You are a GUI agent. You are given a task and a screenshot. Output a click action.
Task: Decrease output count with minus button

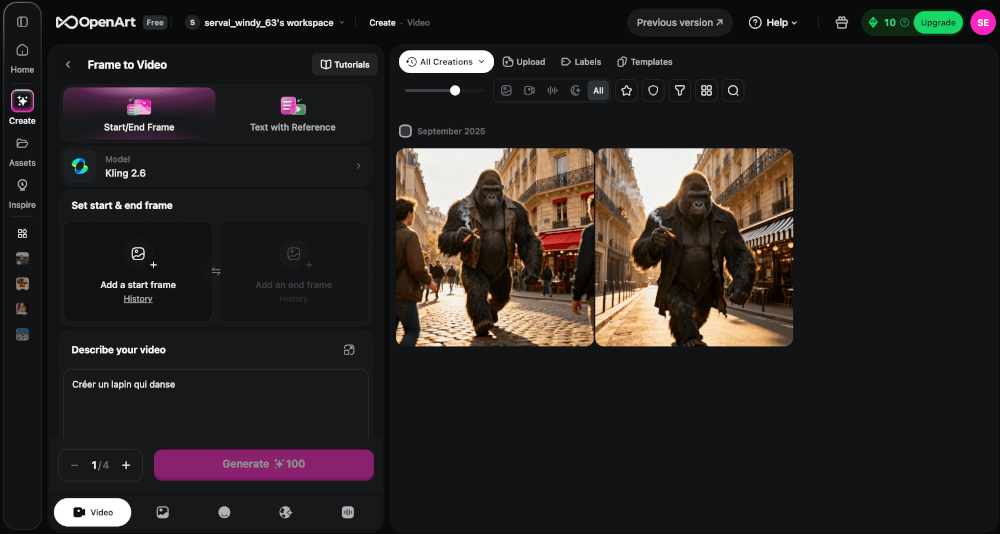click(x=75, y=465)
